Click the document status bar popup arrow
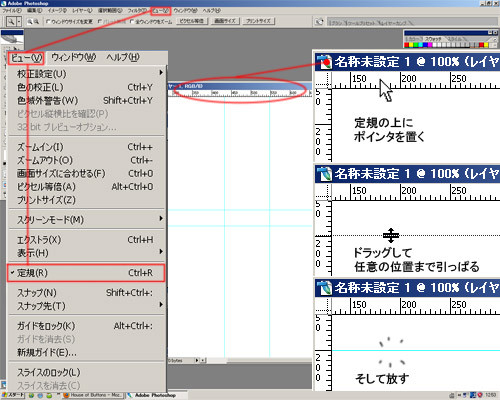500x400 pixels. tap(197, 360)
